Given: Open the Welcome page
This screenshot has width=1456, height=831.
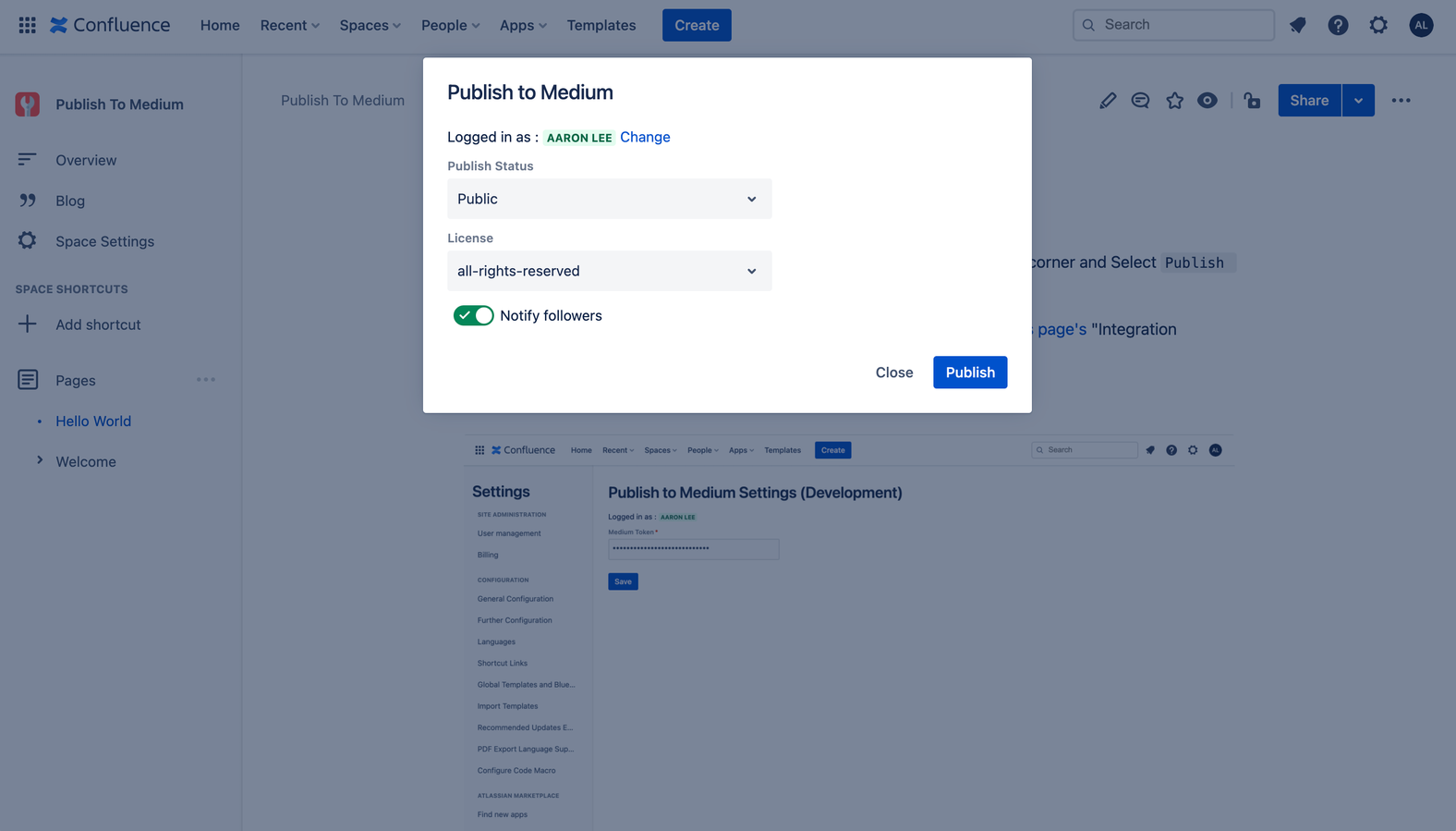Looking at the screenshot, I should coord(86,461).
